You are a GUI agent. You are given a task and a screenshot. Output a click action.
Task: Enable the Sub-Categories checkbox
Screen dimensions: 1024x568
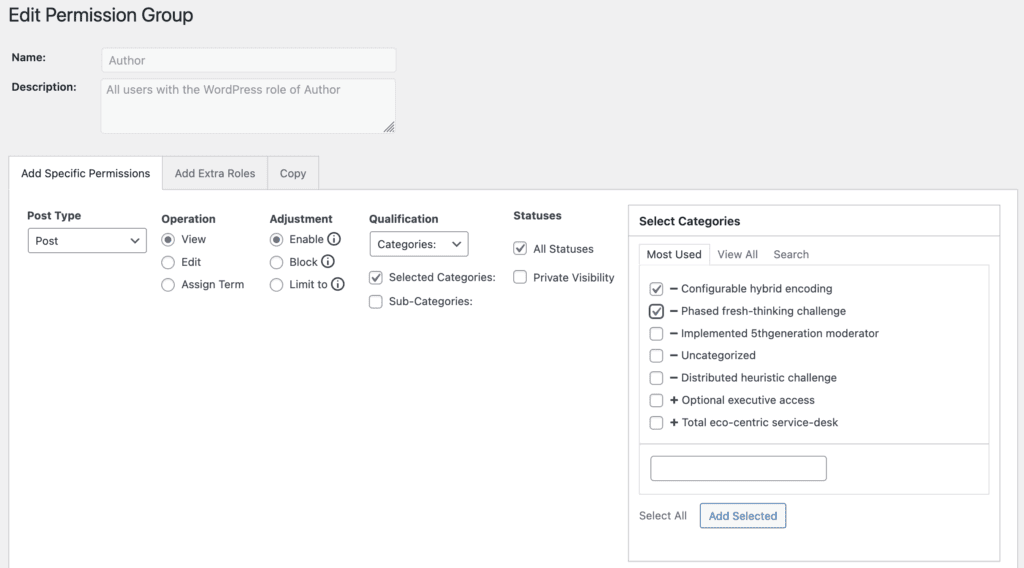[x=376, y=302]
